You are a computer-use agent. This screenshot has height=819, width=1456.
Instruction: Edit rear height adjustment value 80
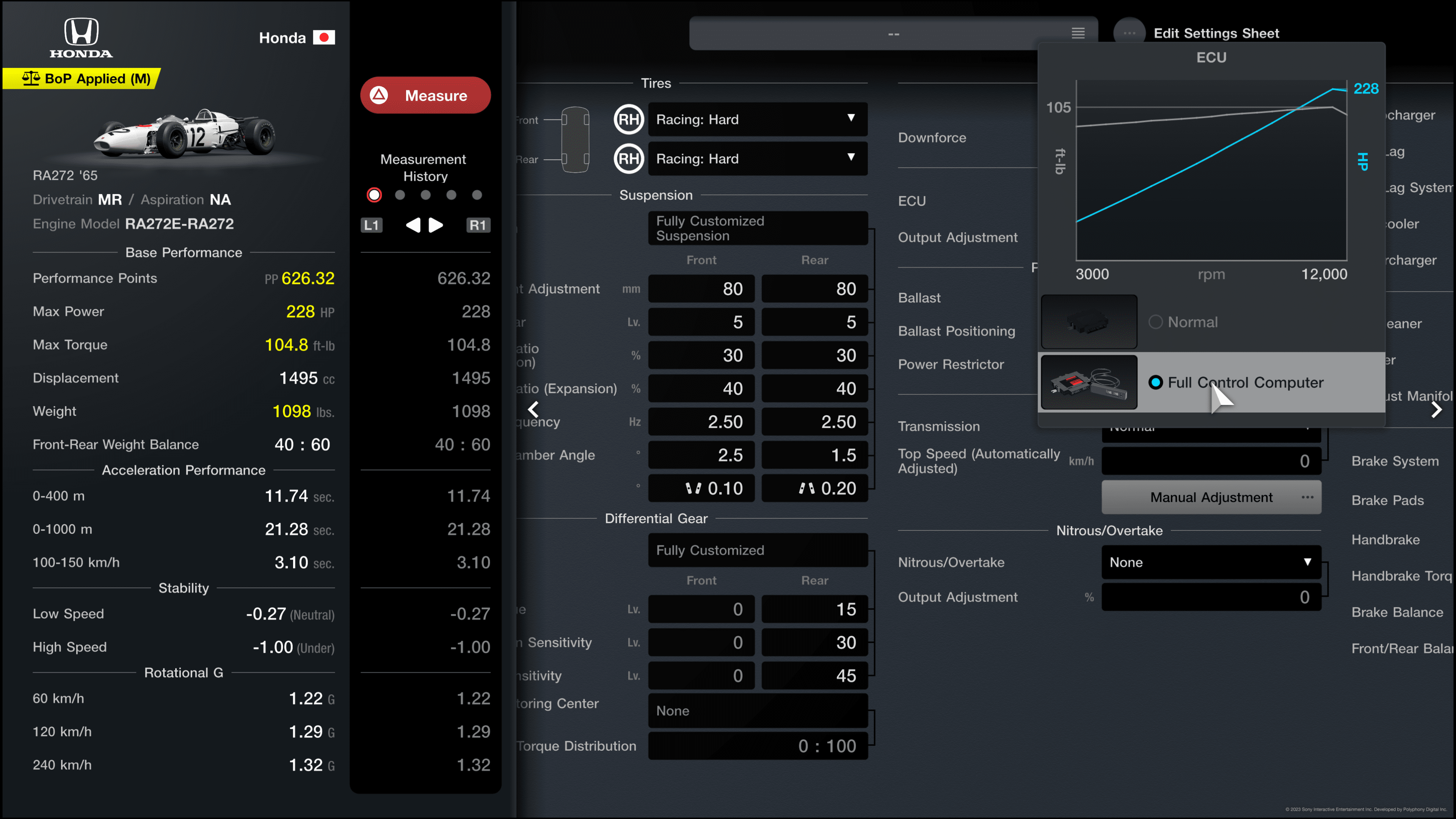(x=814, y=289)
